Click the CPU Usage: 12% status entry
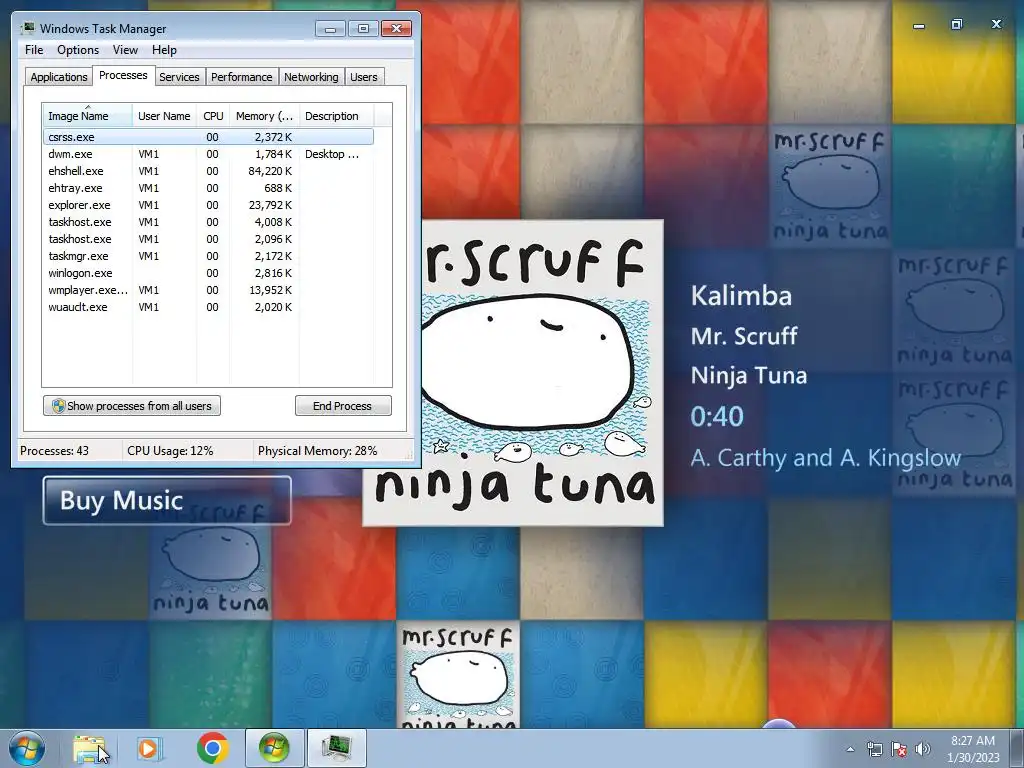Viewport: 1024px width, 768px height. coord(170,451)
